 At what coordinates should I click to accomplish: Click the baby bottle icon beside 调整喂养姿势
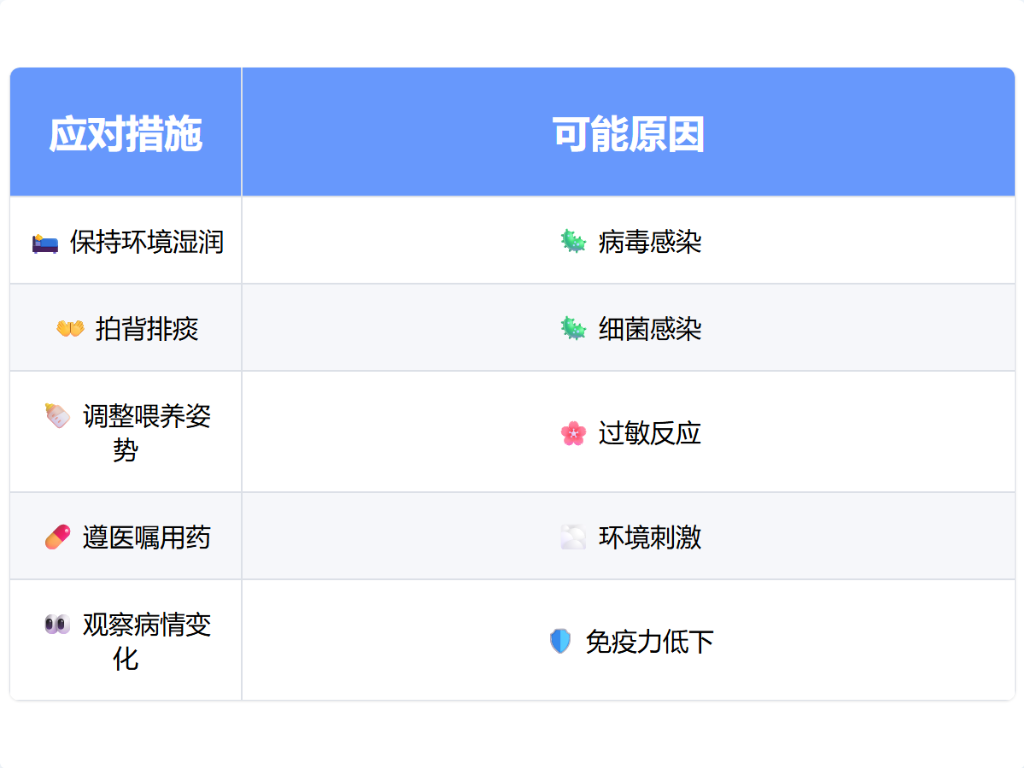[x=57, y=416]
